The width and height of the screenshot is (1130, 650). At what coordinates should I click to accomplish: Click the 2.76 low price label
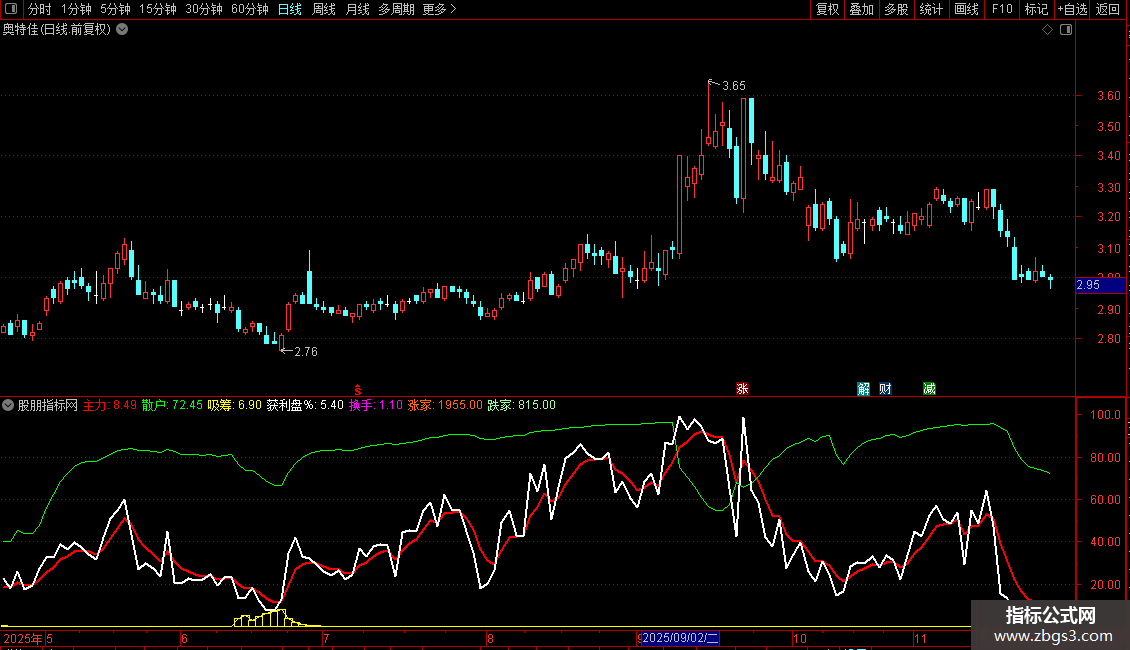(x=306, y=352)
